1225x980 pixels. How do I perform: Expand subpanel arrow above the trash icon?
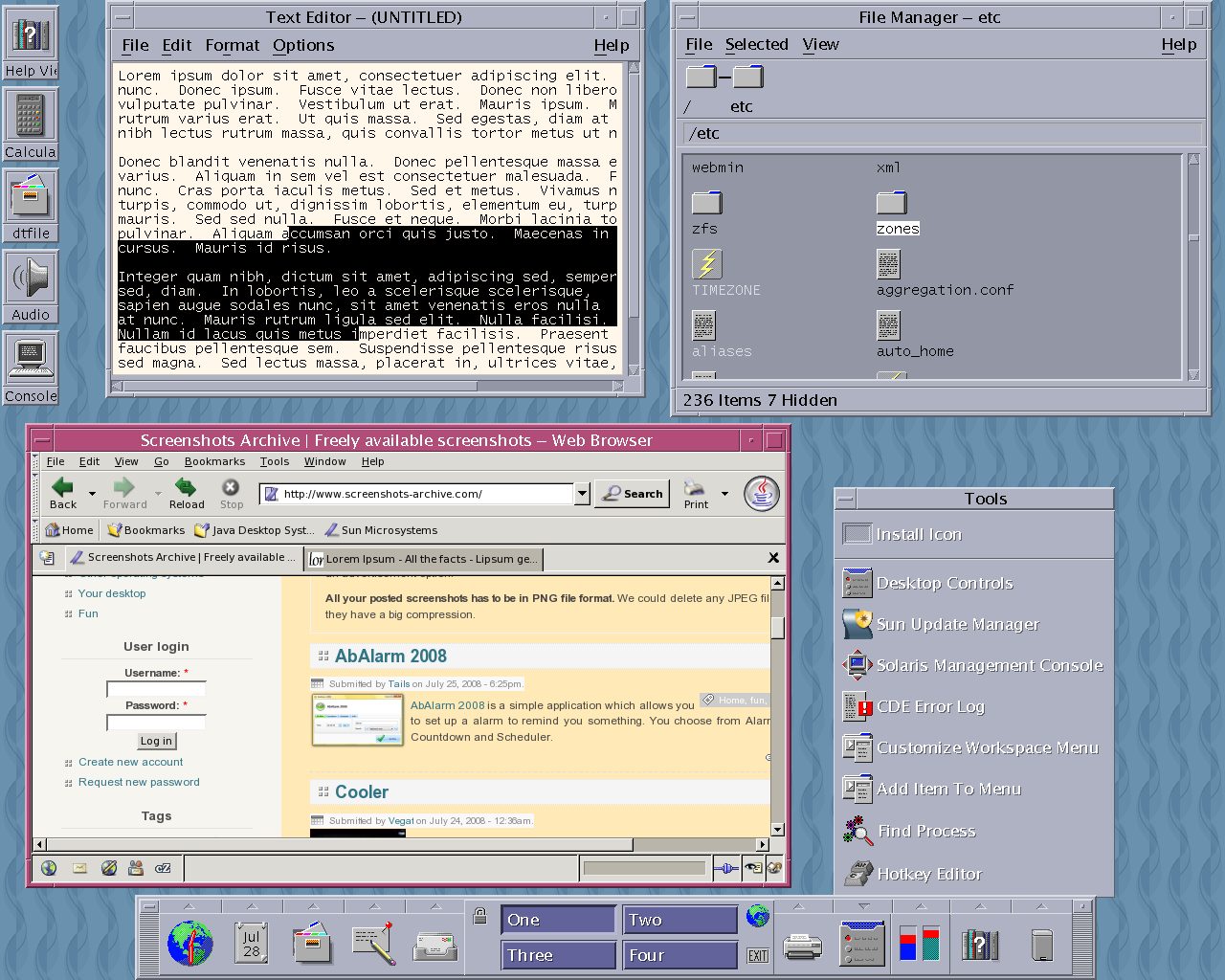[x=1042, y=905]
